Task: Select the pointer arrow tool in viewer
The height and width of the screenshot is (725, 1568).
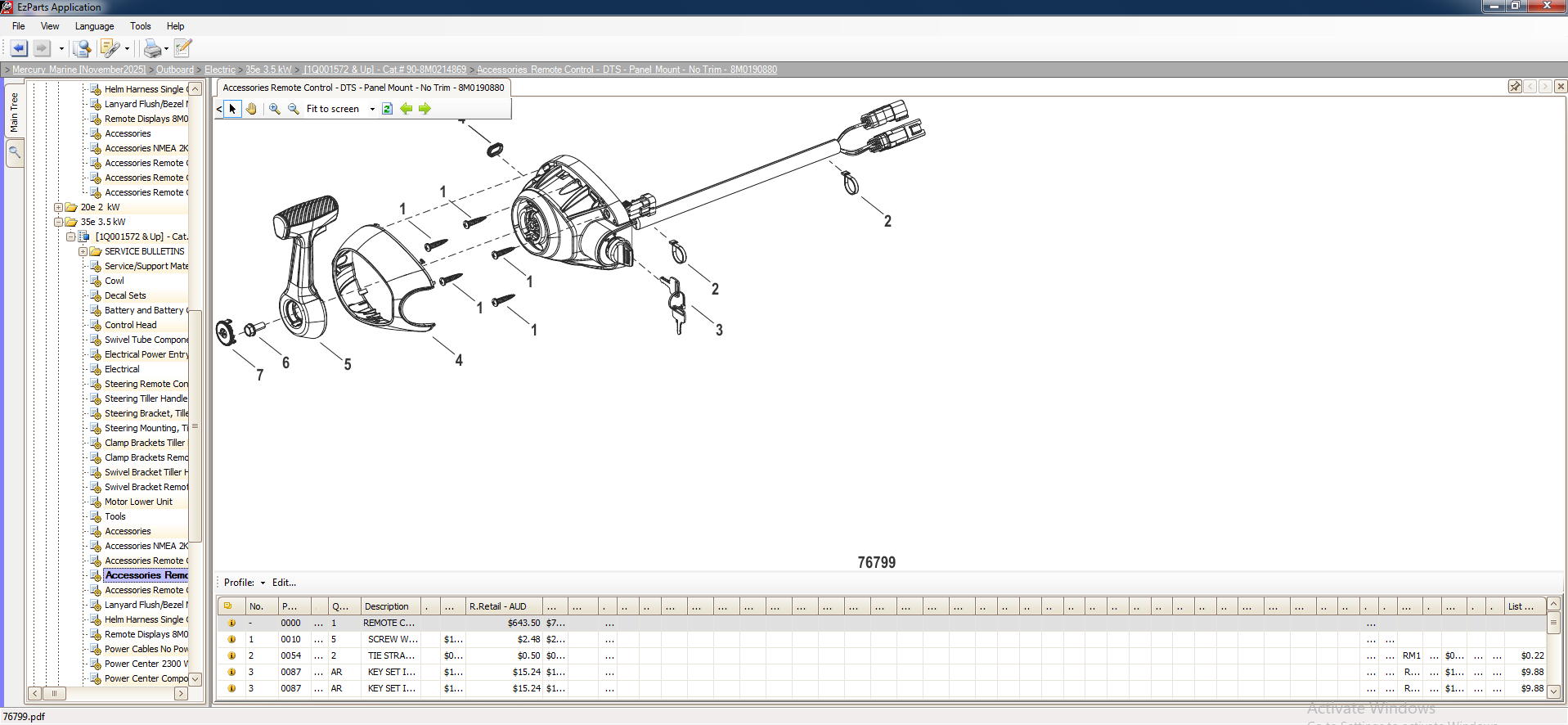Action: coord(233,109)
